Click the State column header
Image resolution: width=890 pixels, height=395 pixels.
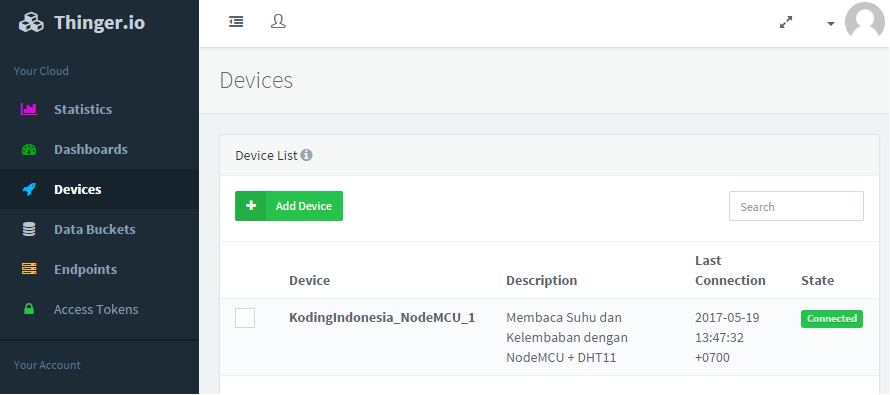point(817,280)
